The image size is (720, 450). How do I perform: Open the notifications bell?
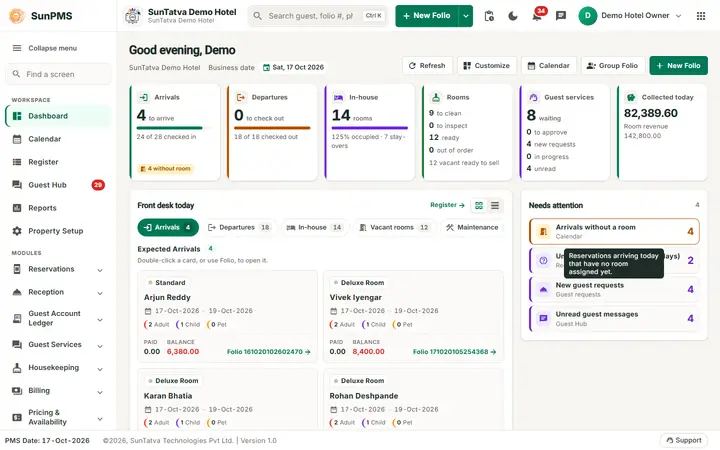pos(537,16)
